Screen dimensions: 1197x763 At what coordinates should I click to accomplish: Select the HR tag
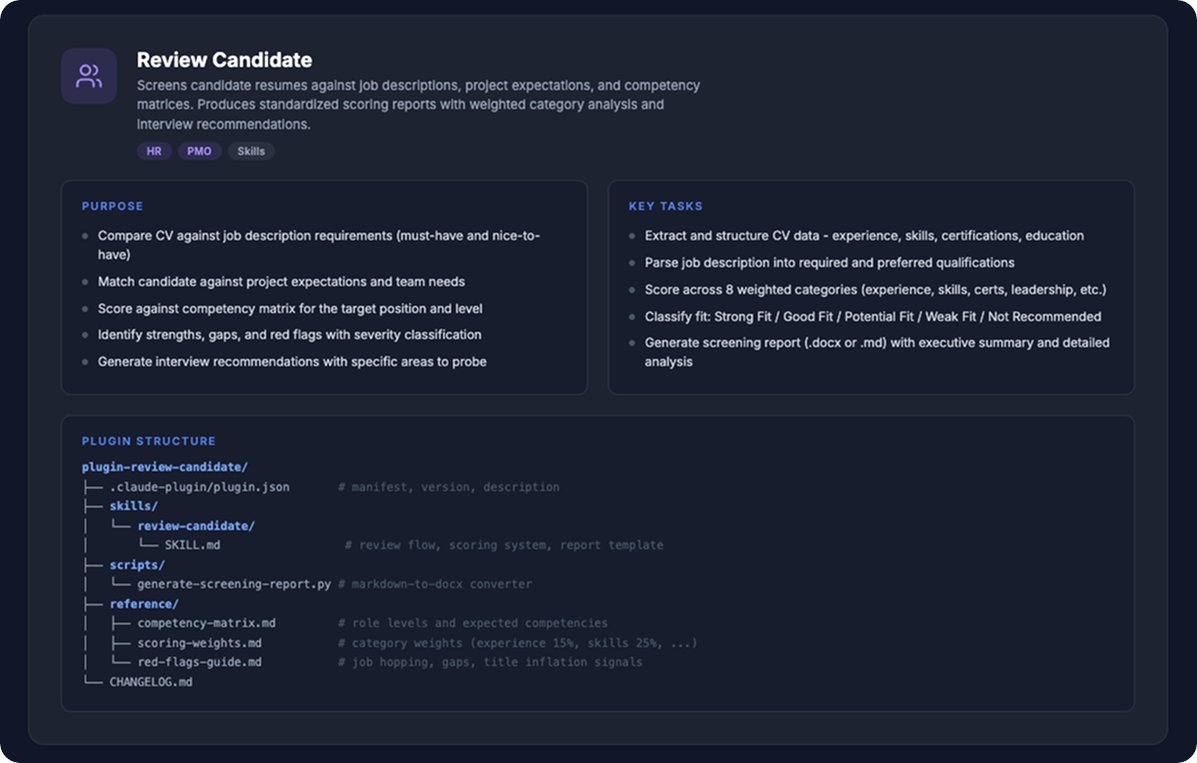tap(154, 151)
